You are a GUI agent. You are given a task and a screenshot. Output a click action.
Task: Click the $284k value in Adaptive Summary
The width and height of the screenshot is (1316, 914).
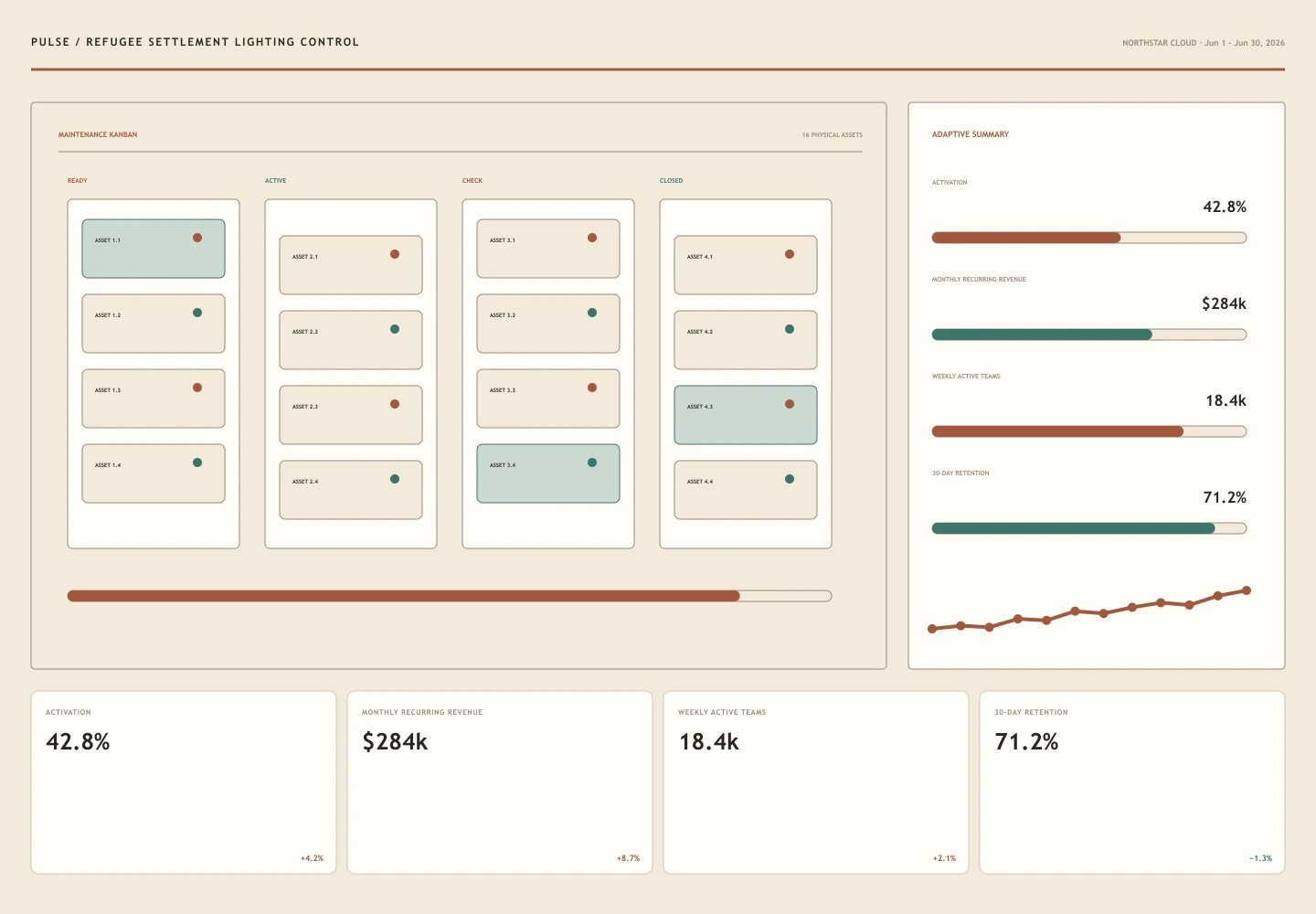[1224, 303]
